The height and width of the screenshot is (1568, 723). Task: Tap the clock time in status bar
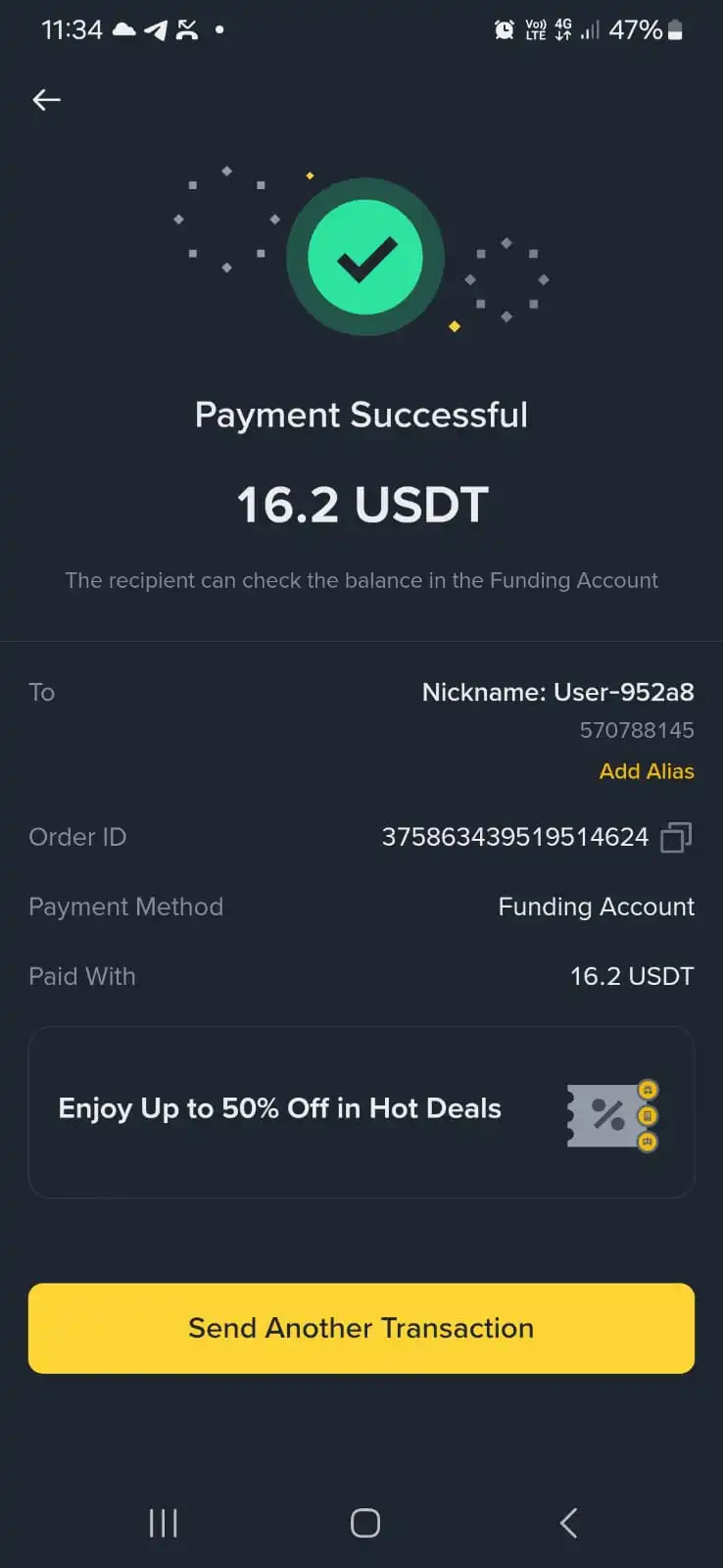tap(72, 30)
